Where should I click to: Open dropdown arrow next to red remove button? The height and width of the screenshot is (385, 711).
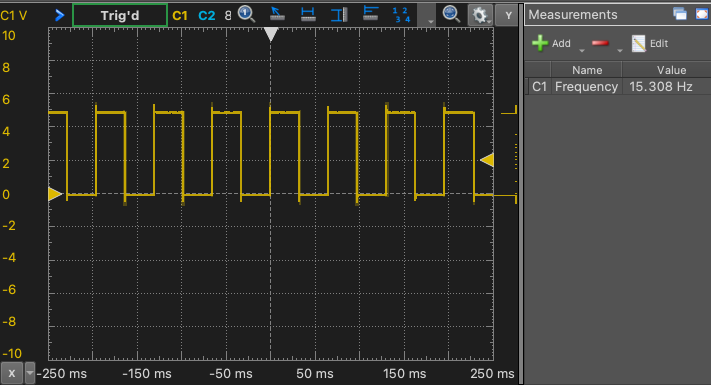619,50
